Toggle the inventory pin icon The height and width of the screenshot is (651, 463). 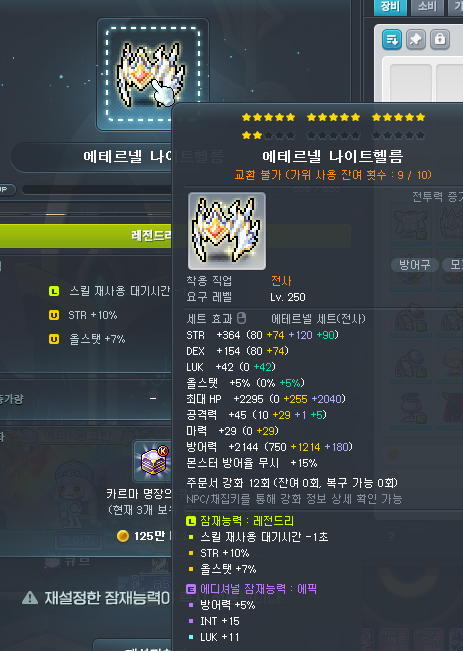[416, 39]
